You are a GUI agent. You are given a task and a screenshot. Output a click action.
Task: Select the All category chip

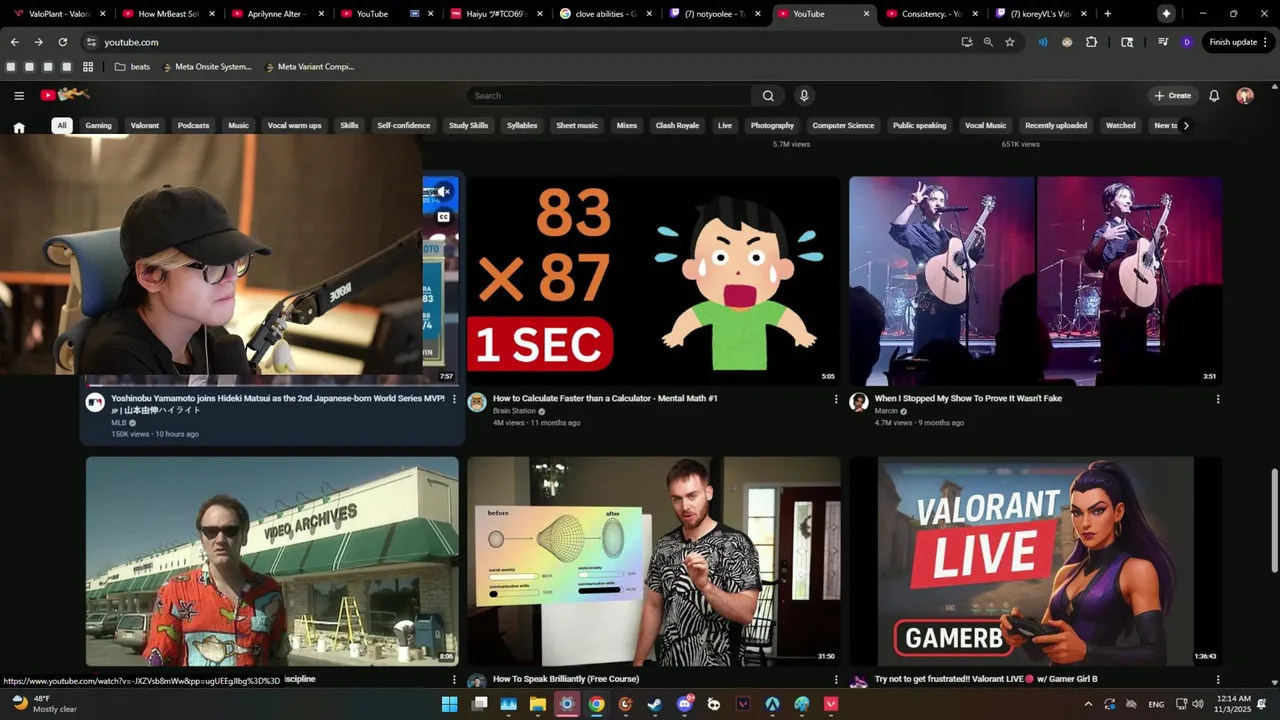coord(62,126)
